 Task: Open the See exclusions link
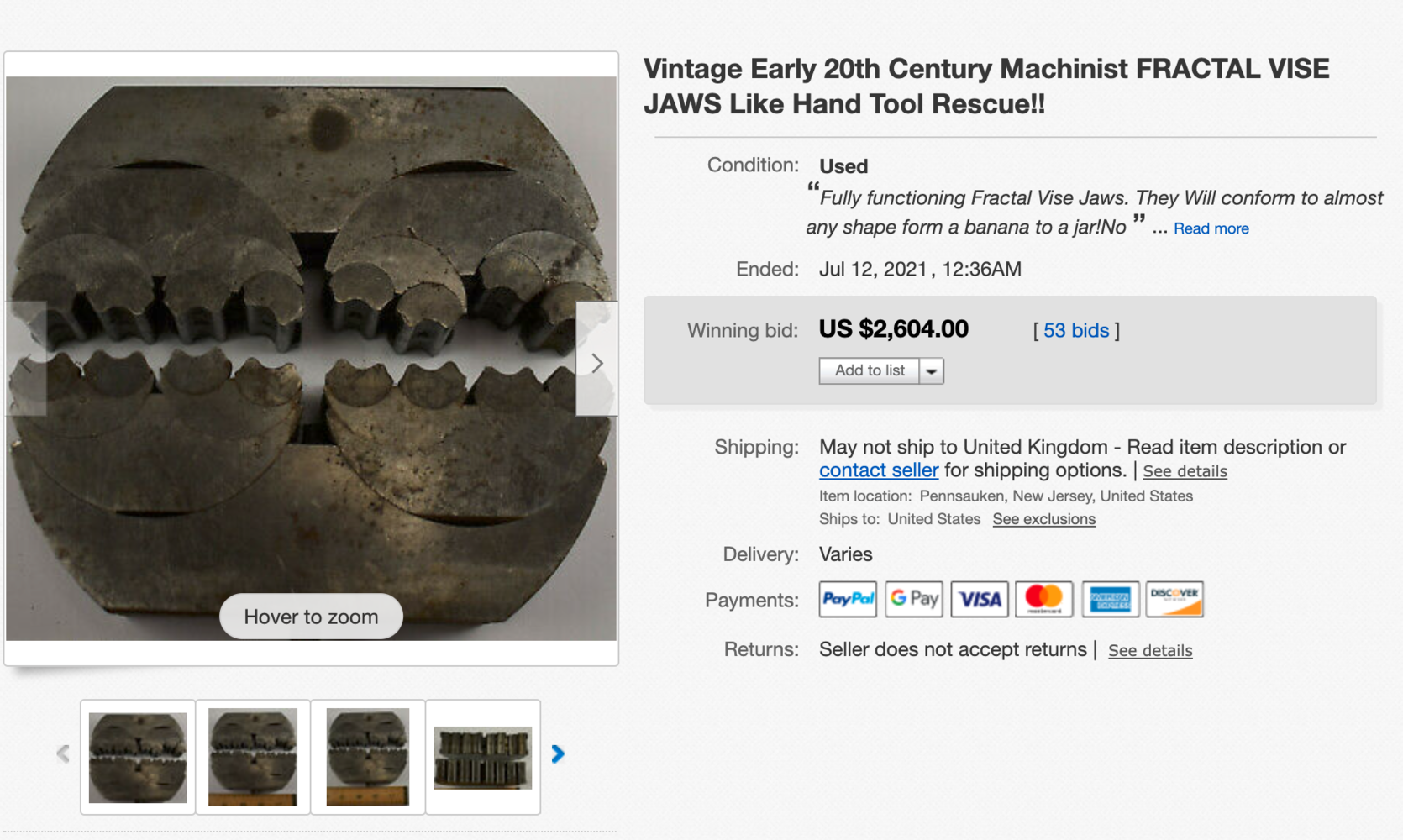(1043, 519)
